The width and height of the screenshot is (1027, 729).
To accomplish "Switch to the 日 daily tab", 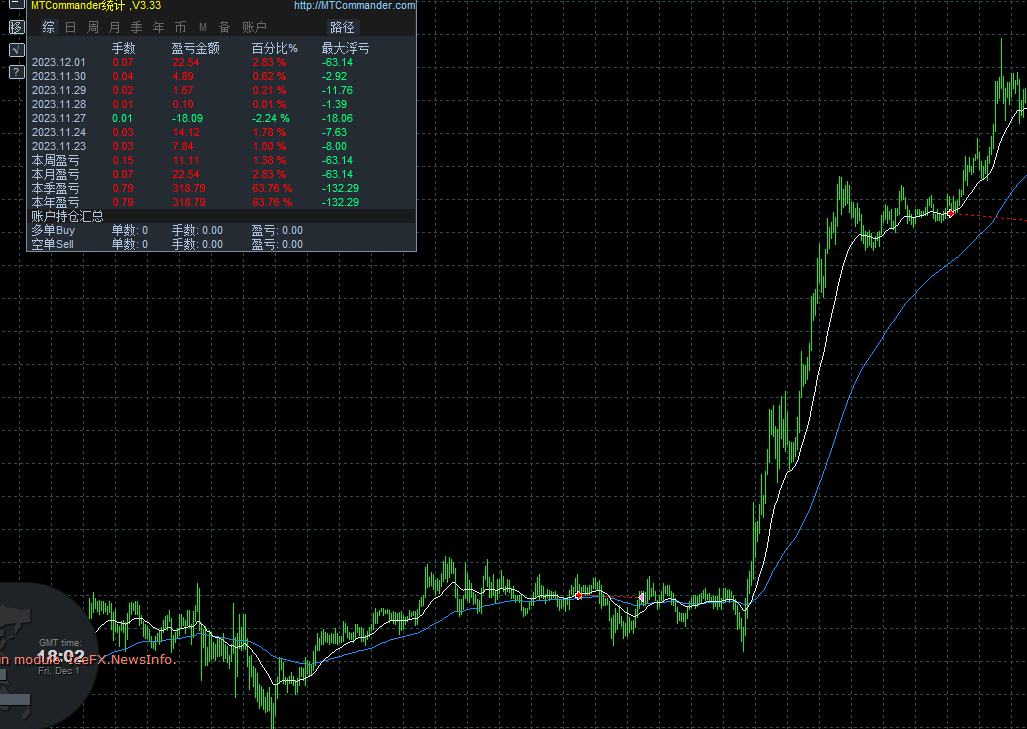I will [x=71, y=27].
